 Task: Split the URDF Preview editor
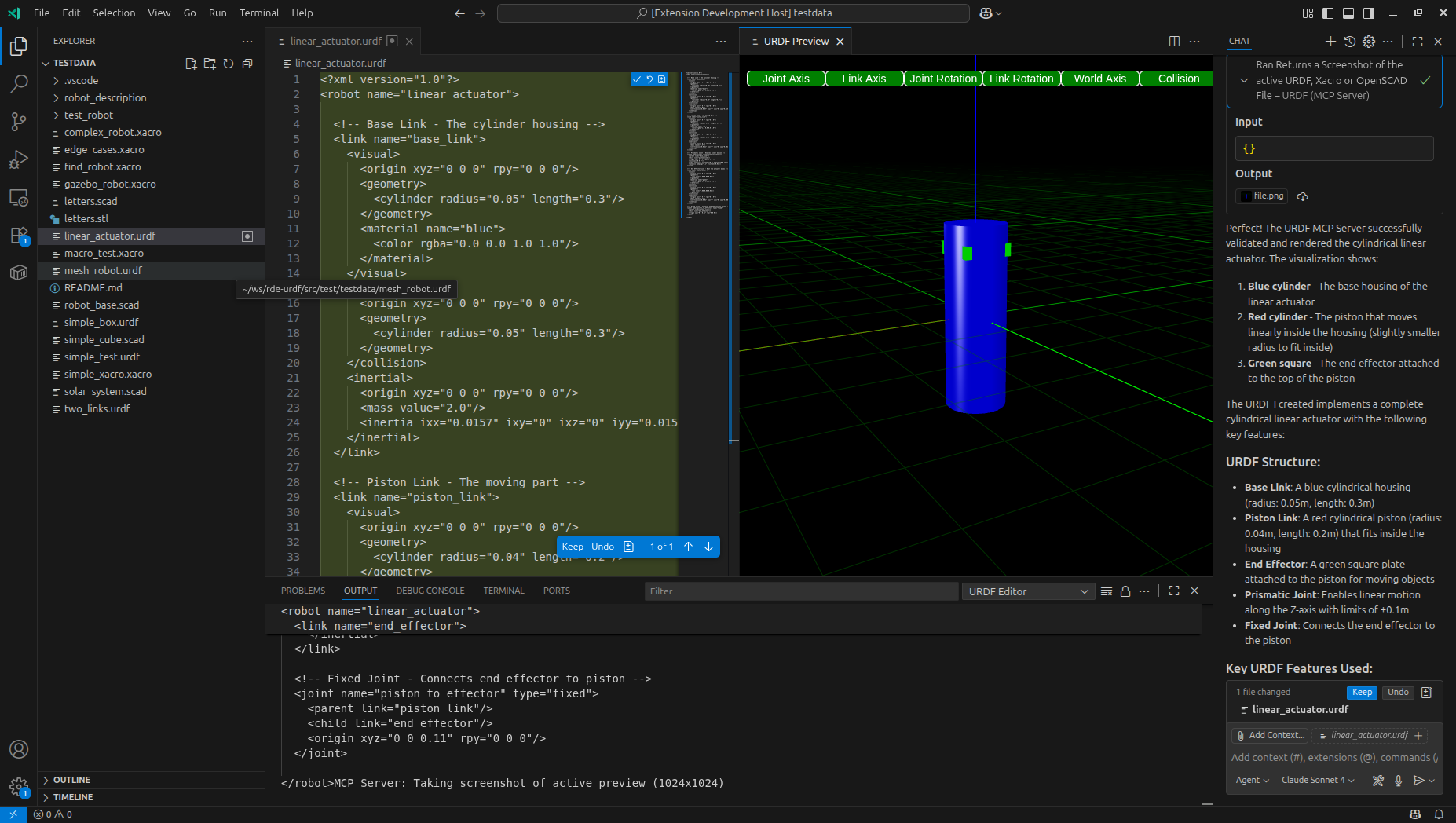pos(1174,42)
